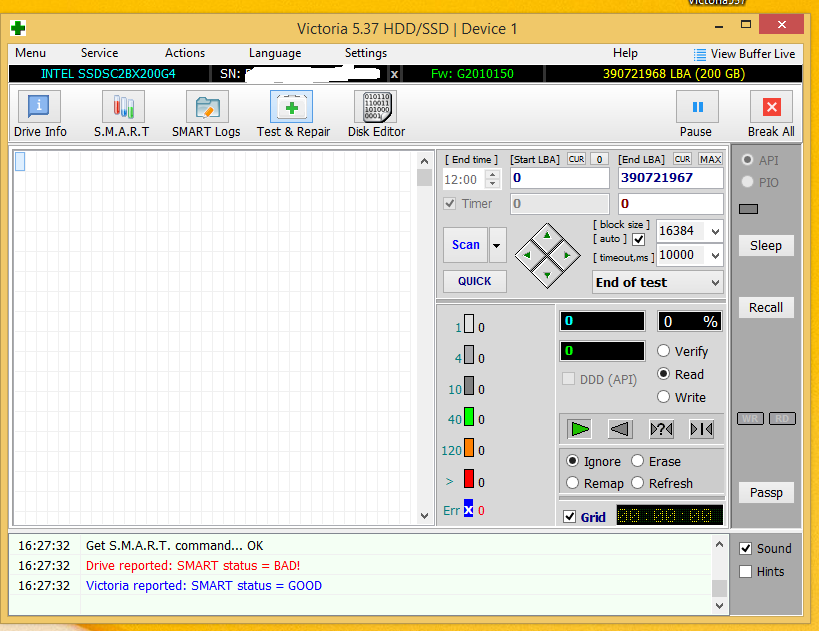Open the block size 16384 dropdown
Image resolution: width=819 pixels, height=631 pixels.
[715, 231]
